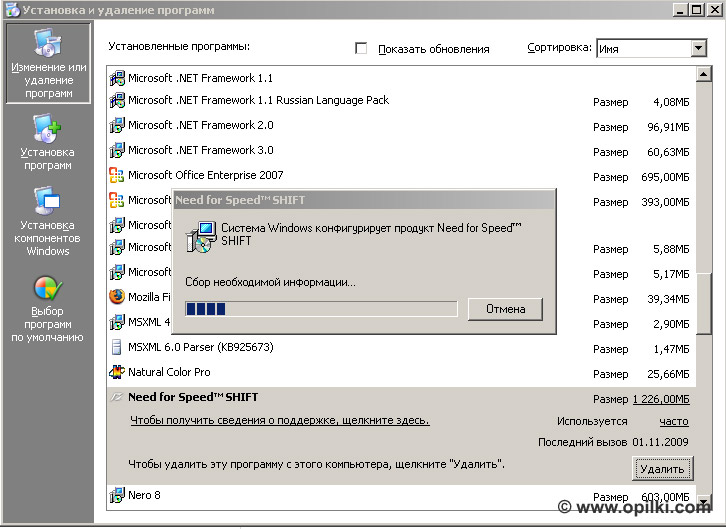Click the 96,91МБ size value
This screenshot has width=726, height=529.
coord(668,127)
